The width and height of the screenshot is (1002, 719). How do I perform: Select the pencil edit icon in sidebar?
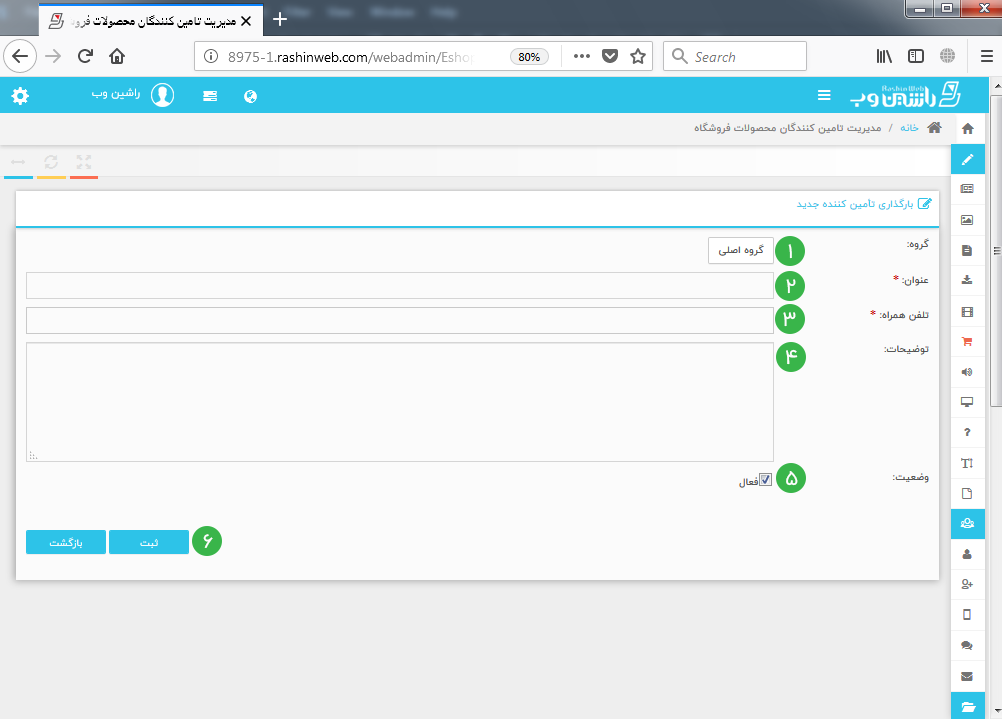click(x=967, y=159)
